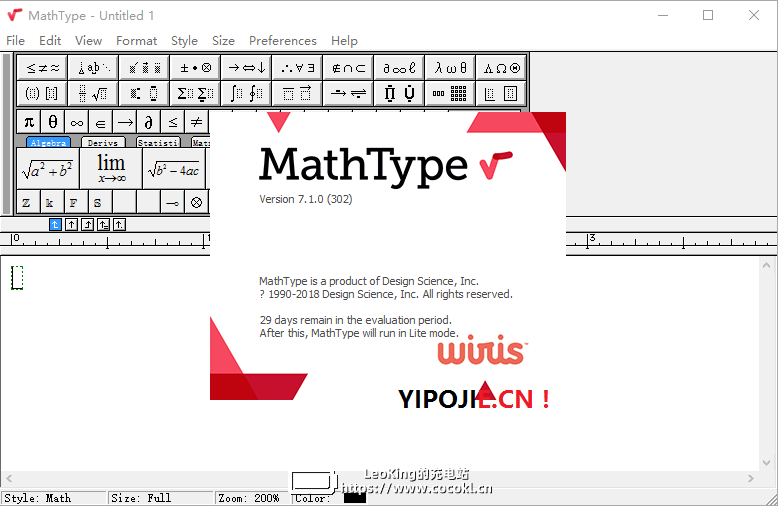
Task: Open the Help menu
Action: pos(344,41)
